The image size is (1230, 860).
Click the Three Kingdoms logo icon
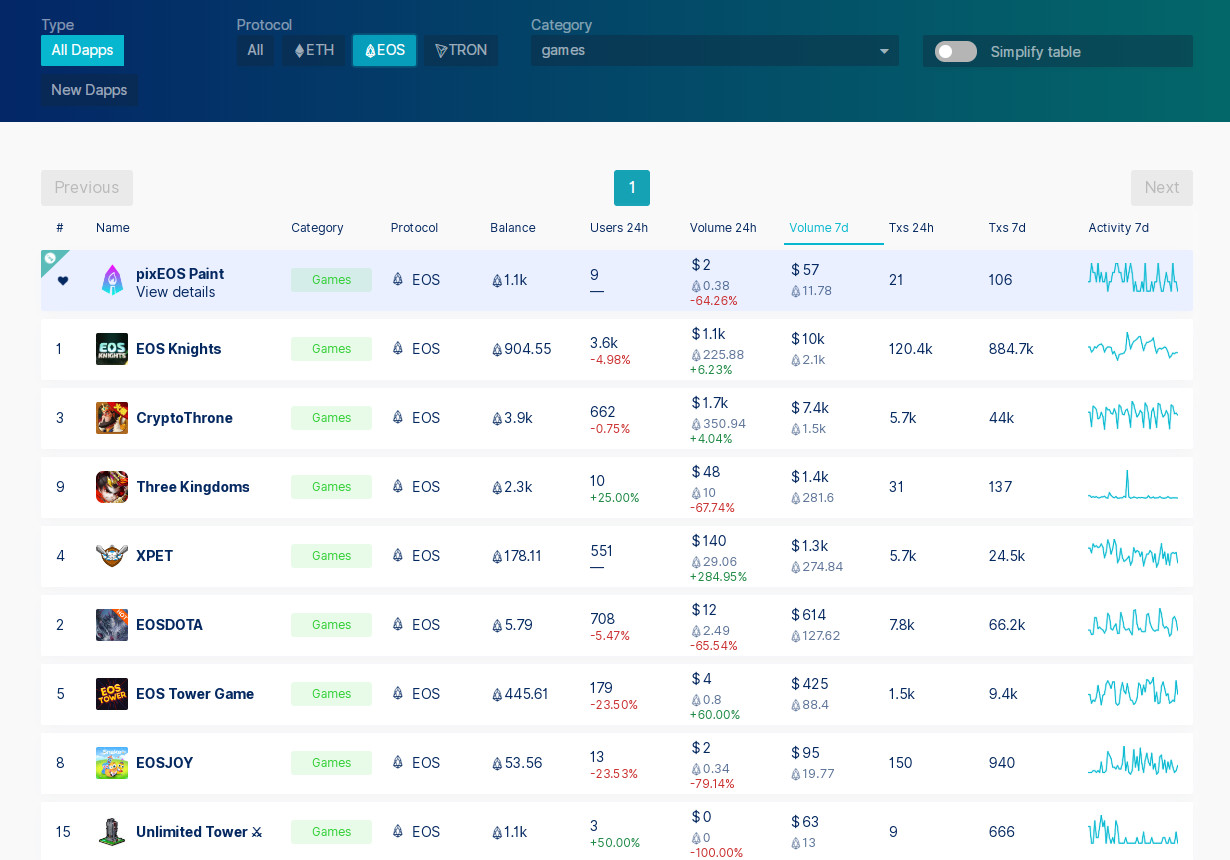coord(112,487)
